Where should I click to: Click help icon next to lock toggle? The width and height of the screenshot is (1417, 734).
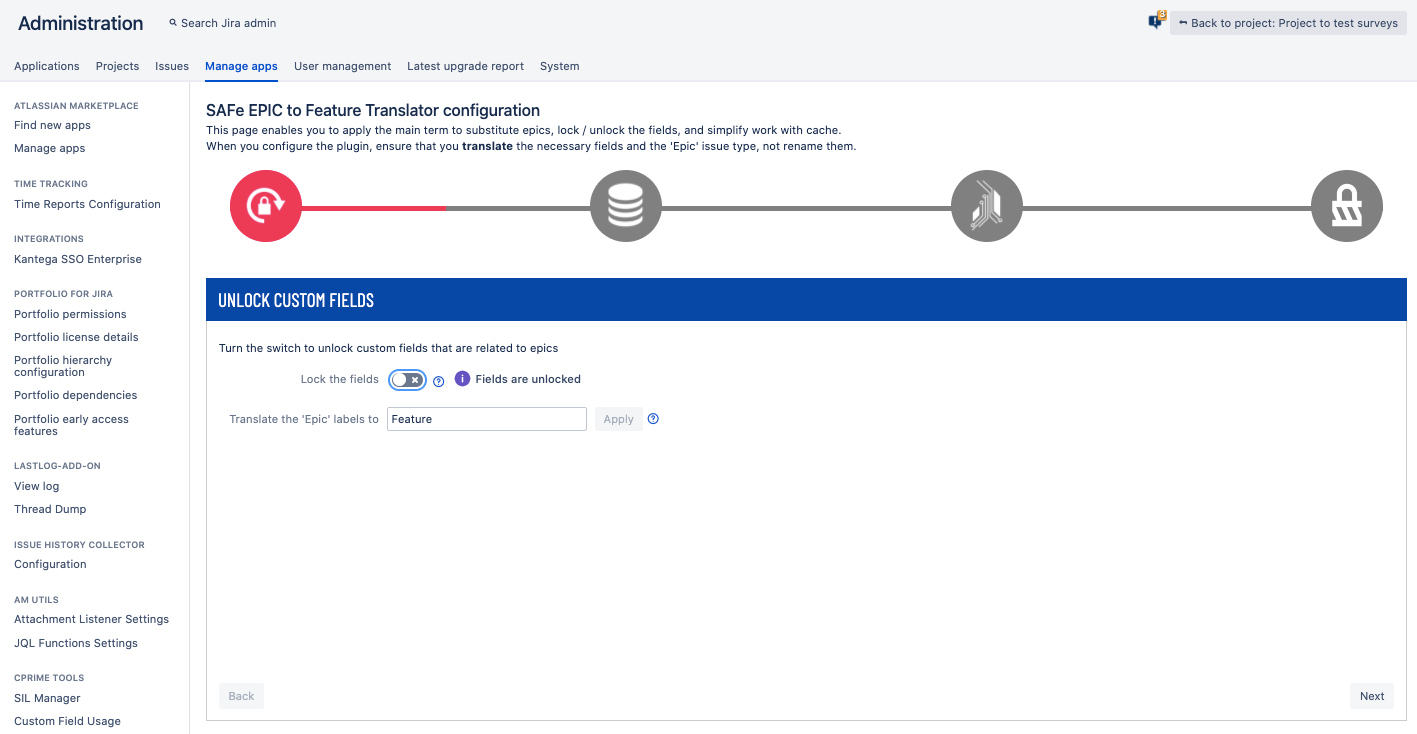coord(438,381)
